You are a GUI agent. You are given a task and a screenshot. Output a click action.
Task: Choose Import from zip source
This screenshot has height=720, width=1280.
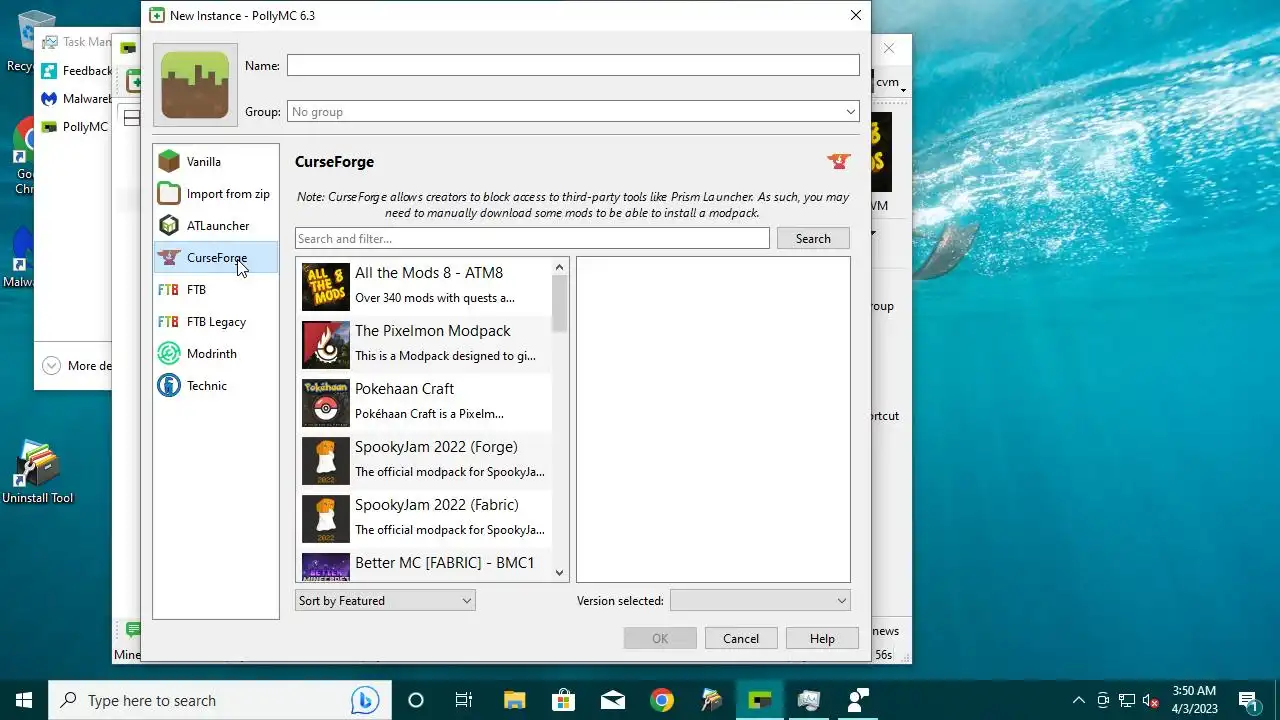216,194
